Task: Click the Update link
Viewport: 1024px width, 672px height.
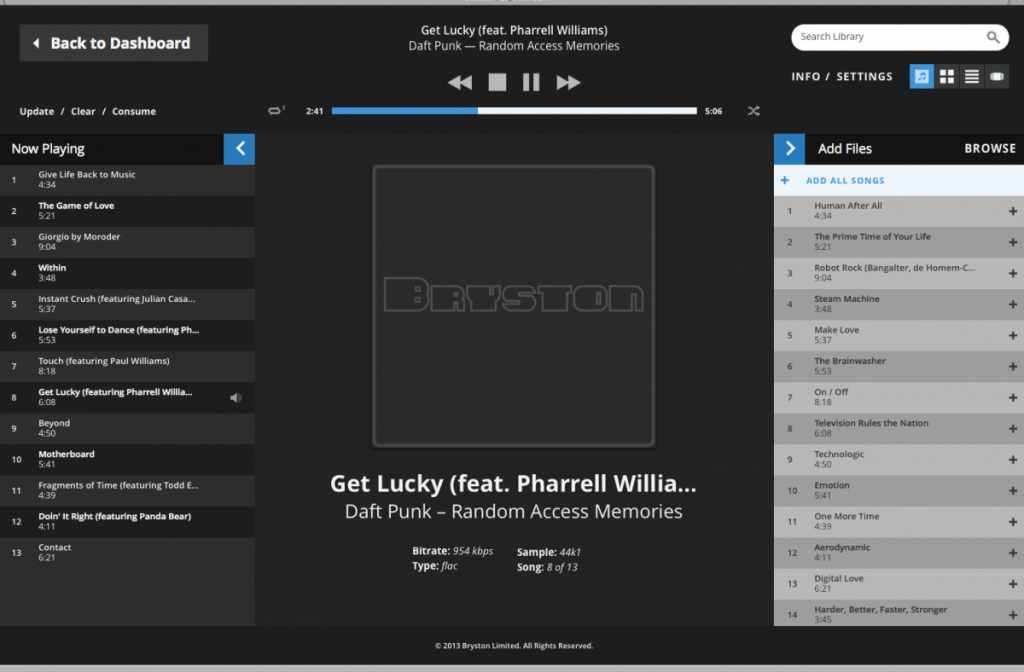Action: [37, 112]
